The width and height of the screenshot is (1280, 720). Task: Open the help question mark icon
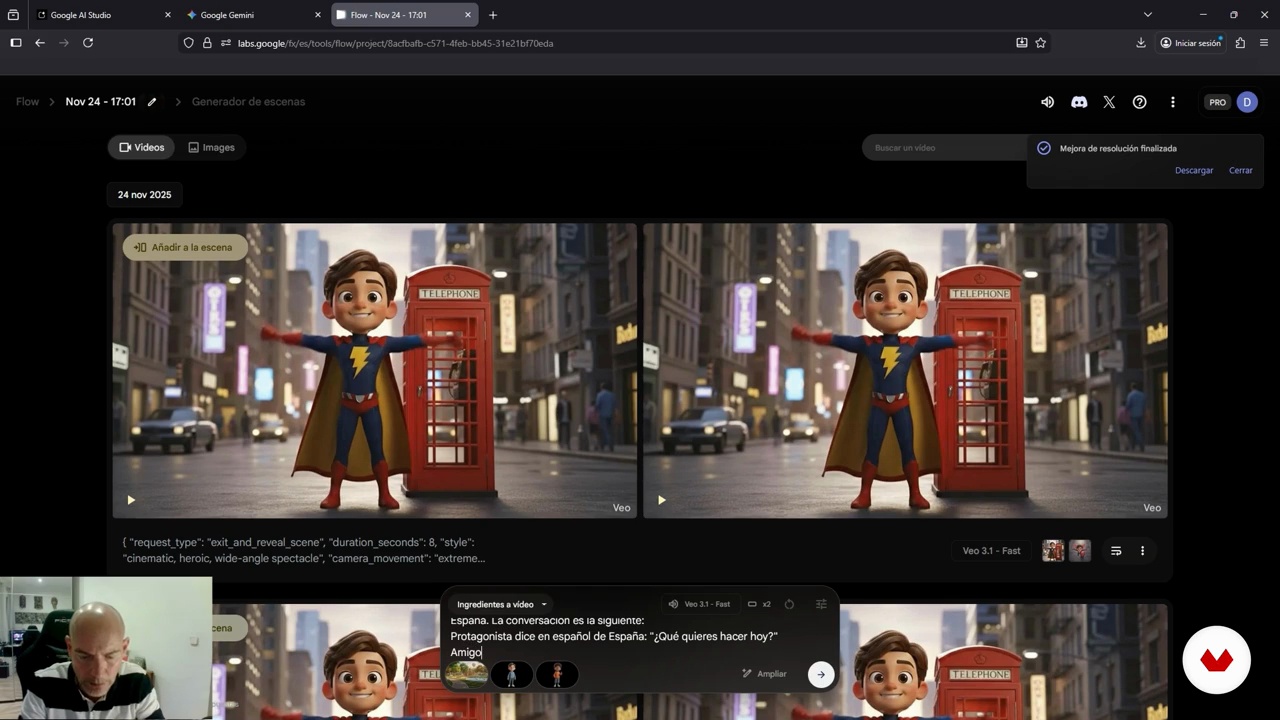1139,102
